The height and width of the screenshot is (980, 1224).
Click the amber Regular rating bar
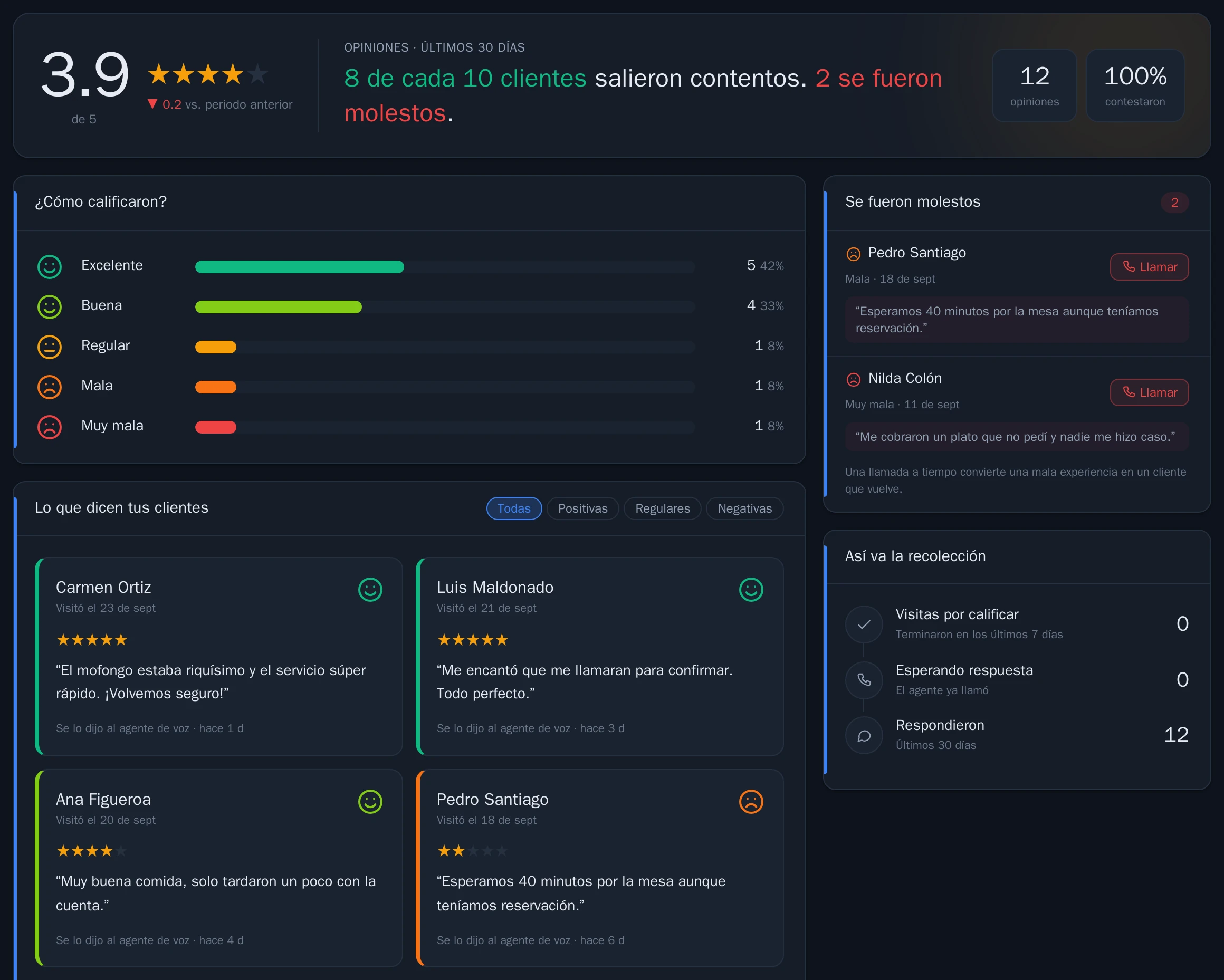coord(215,346)
